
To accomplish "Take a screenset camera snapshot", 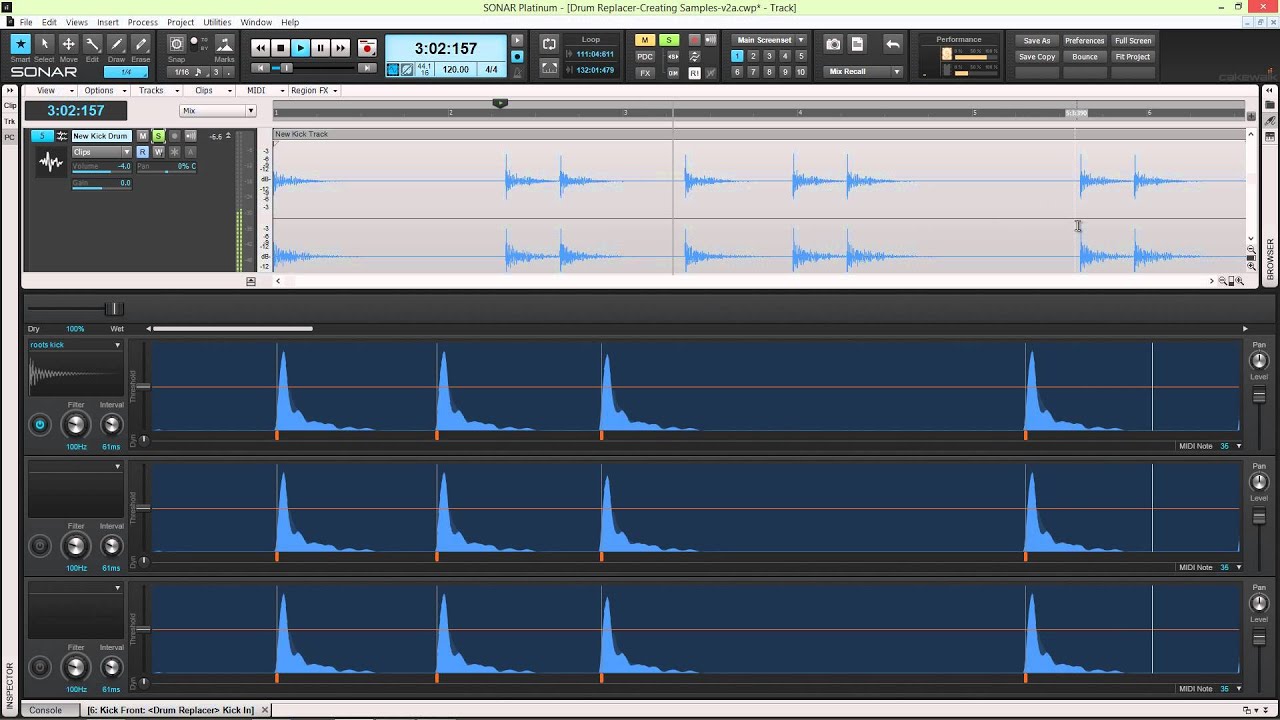I will (x=833, y=44).
